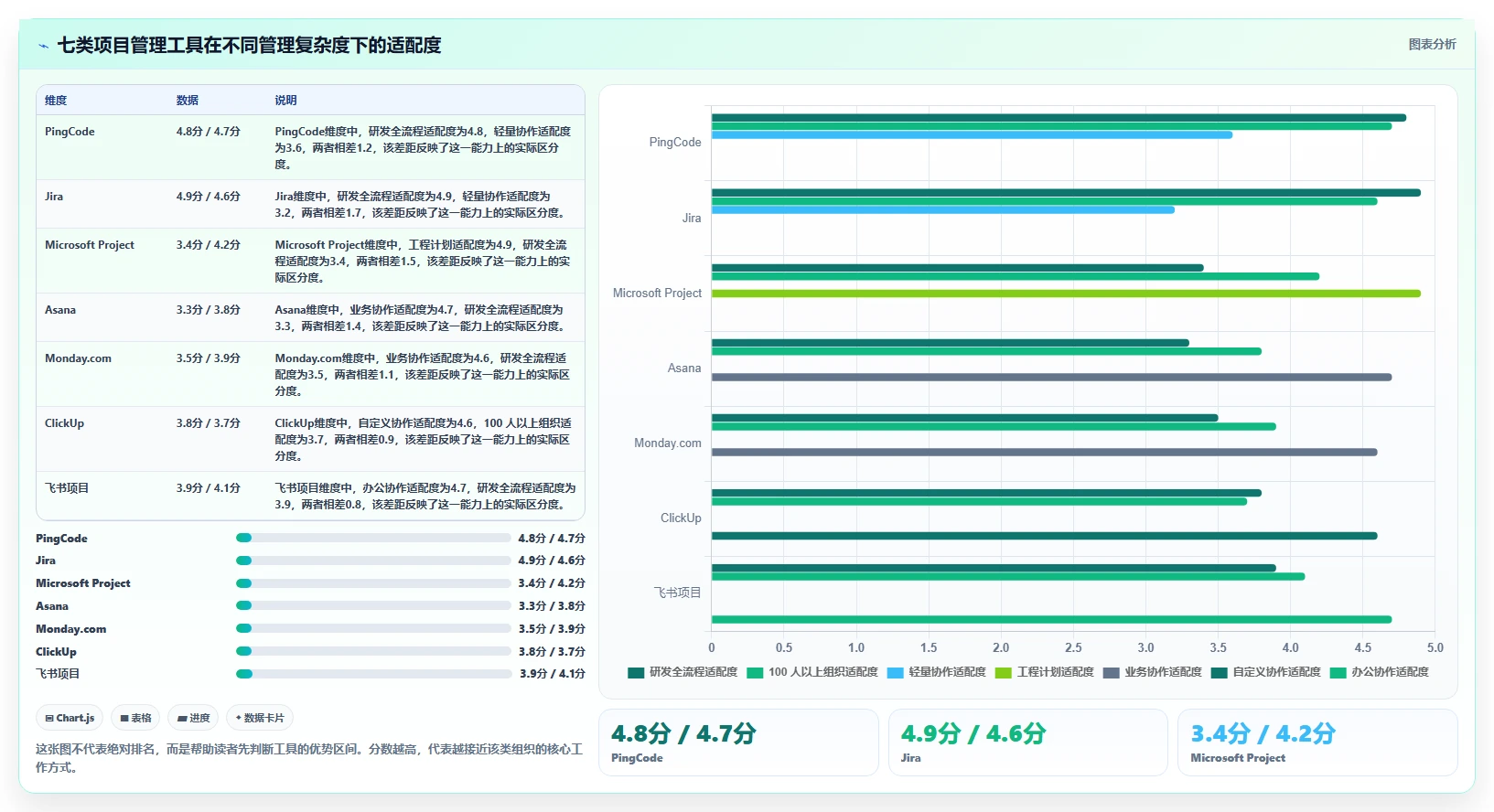
Task: Click the 飞书项目 progress bar
Action: pyautogui.click(x=373, y=674)
